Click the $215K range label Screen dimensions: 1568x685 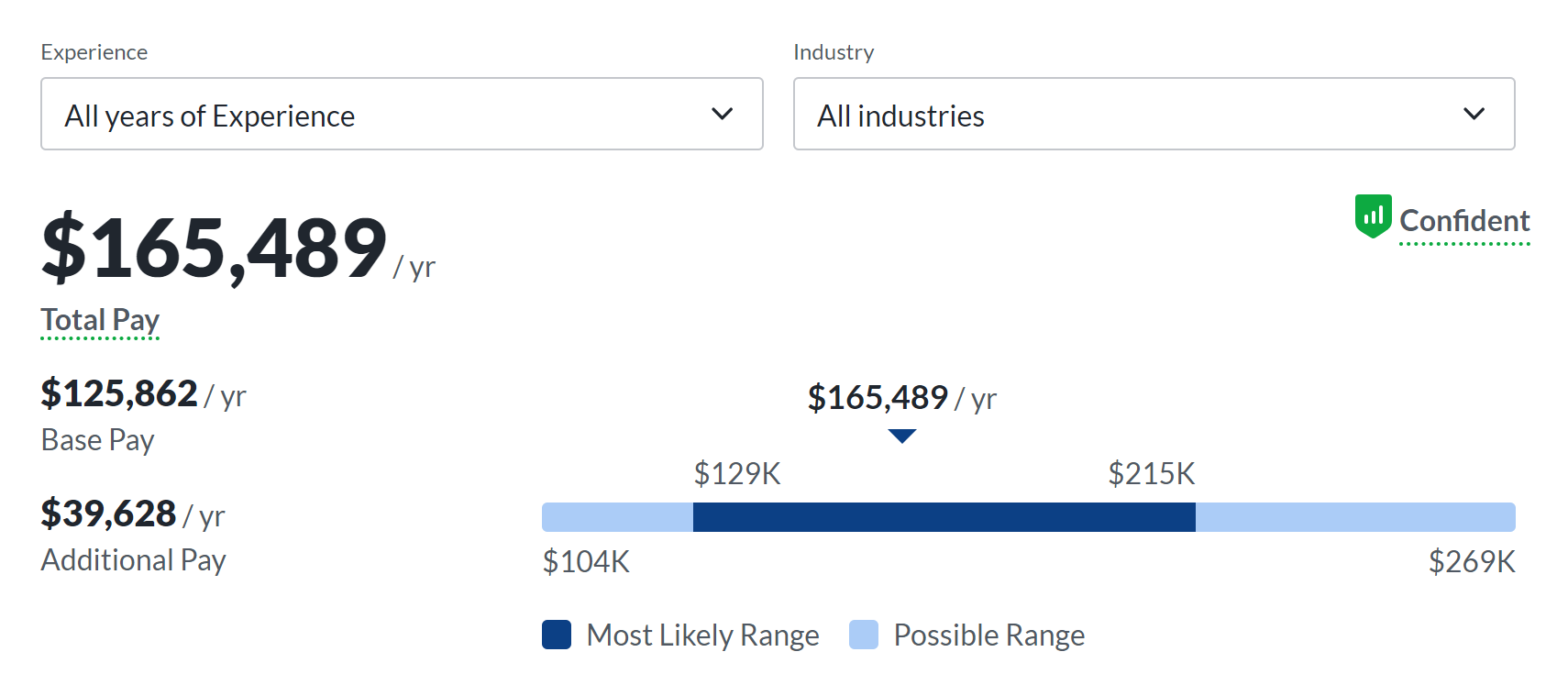click(1152, 474)
